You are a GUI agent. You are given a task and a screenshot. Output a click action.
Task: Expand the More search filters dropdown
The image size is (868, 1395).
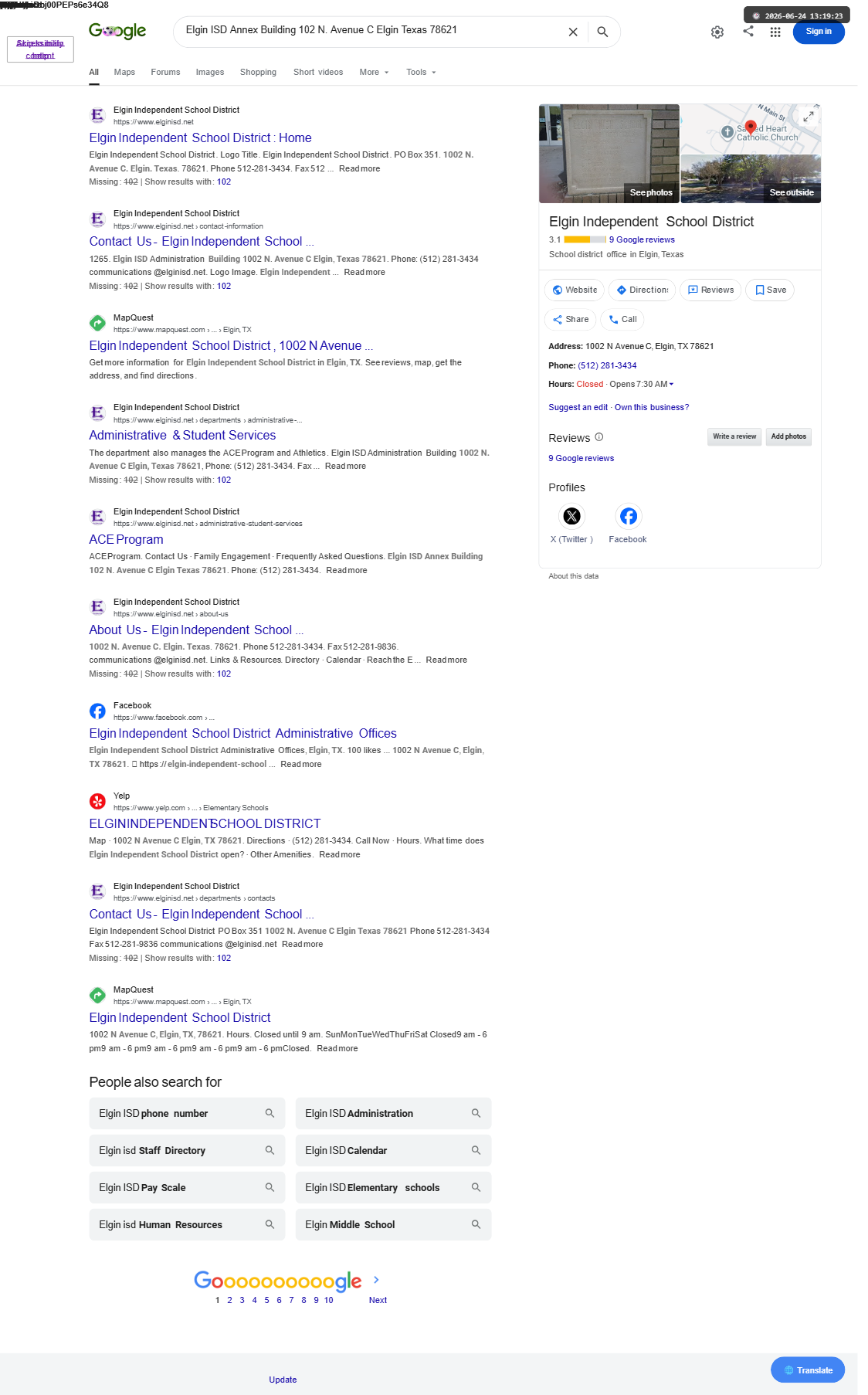[375, 72]
